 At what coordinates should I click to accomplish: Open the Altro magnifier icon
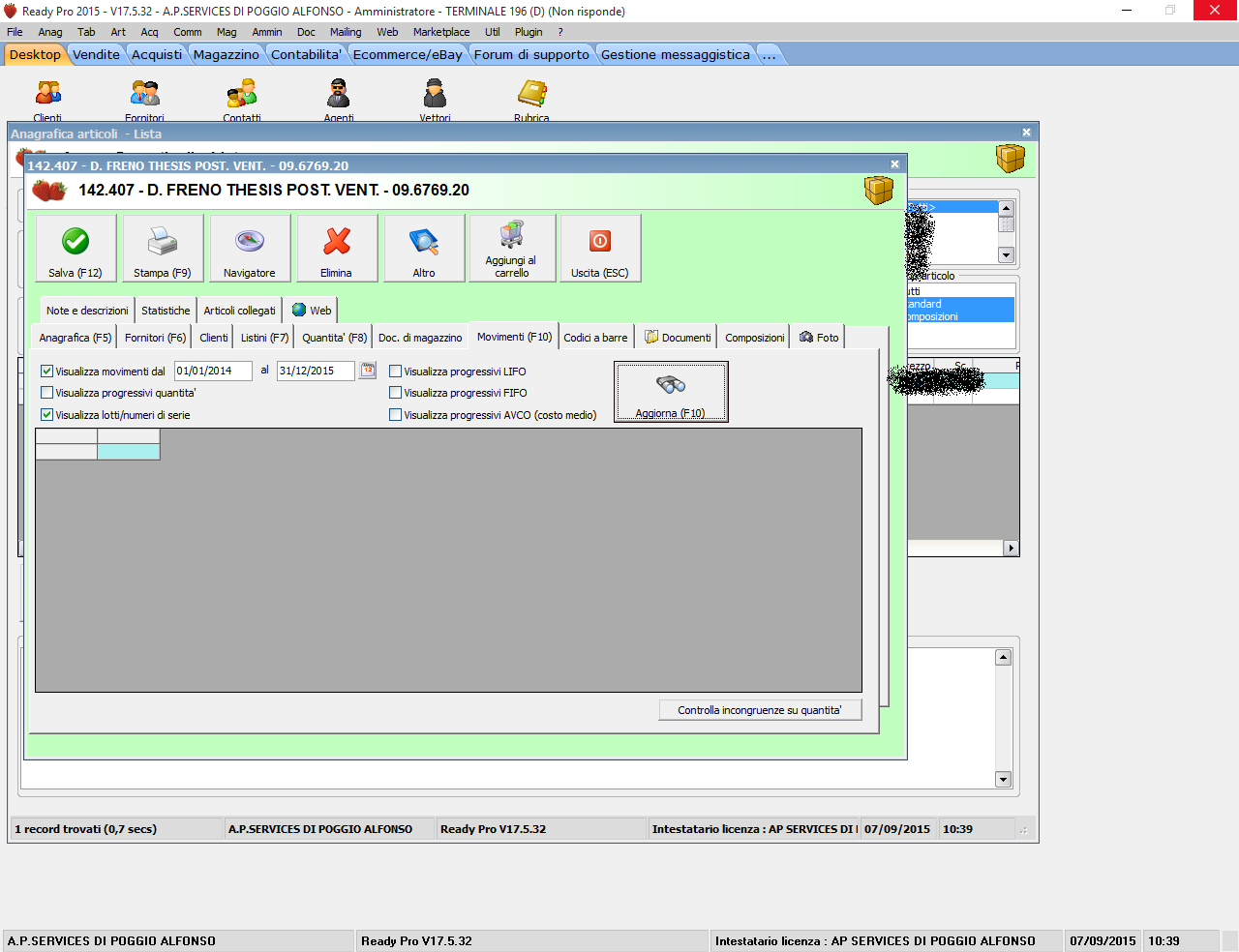pyautogui.click(x=424, y=241)
